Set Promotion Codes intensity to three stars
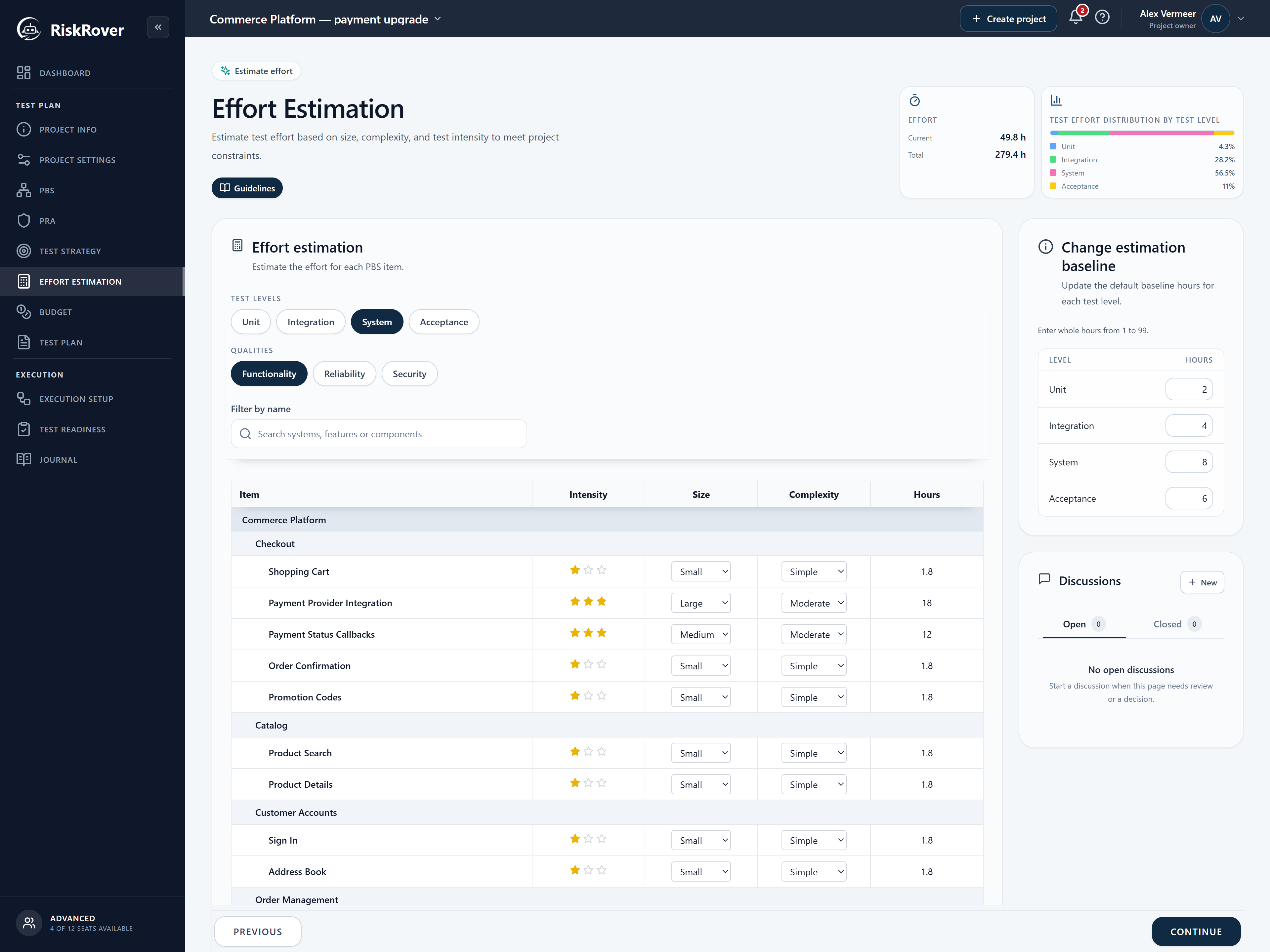 coord(602,696)
